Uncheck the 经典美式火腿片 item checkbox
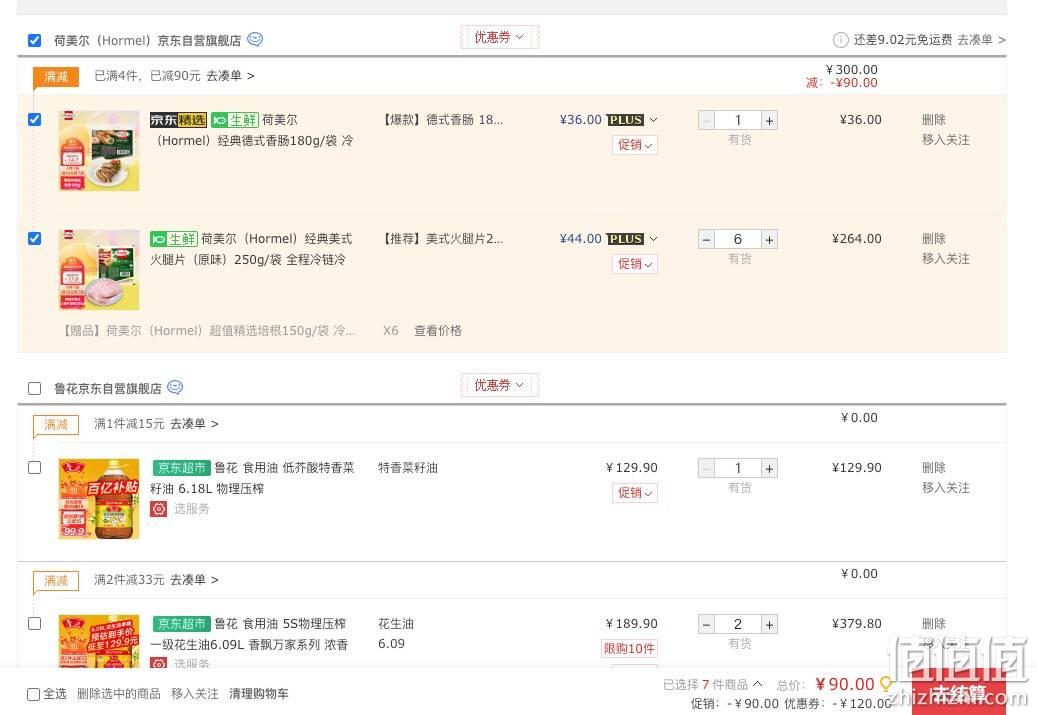 (34, 239)
